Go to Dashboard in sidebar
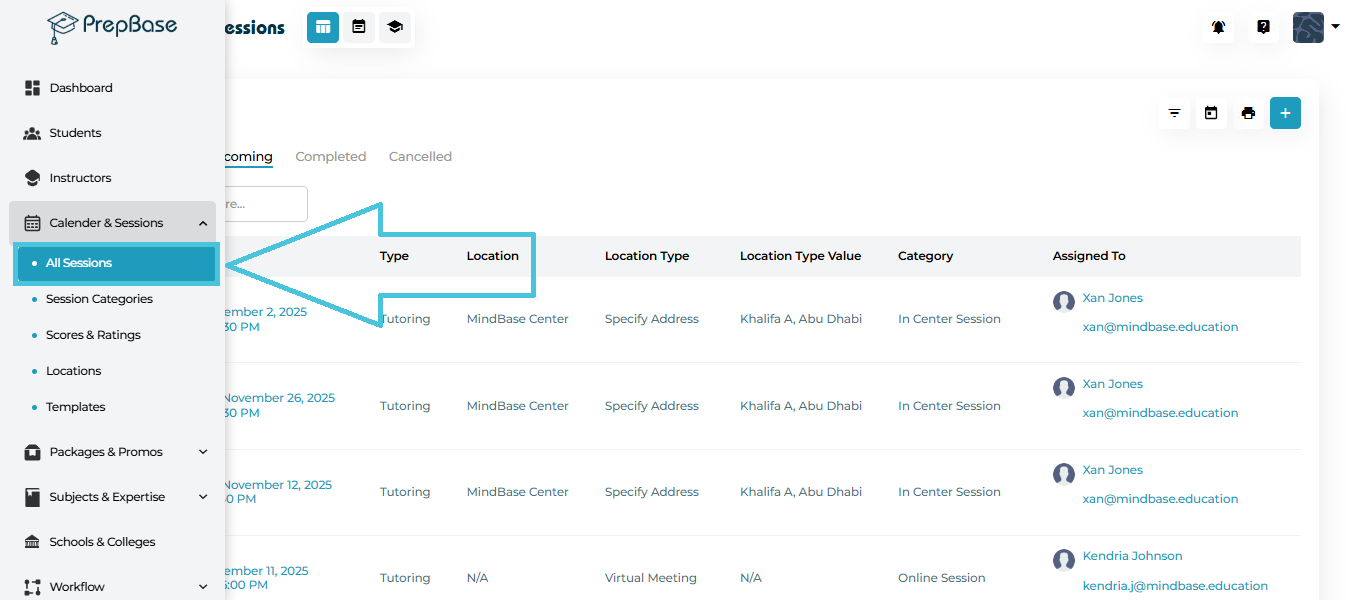The width and height of the screenshot is (1357, 600). point(81,88)
